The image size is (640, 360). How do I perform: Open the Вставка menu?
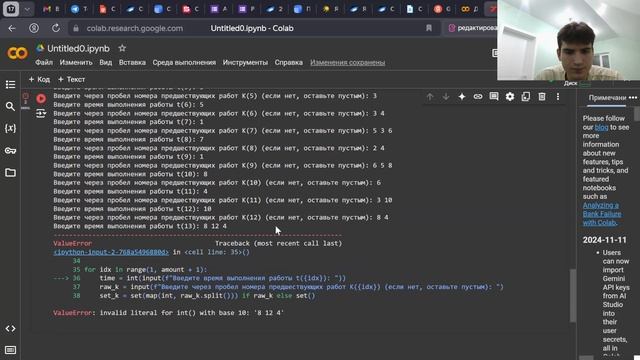coord(132,62)
